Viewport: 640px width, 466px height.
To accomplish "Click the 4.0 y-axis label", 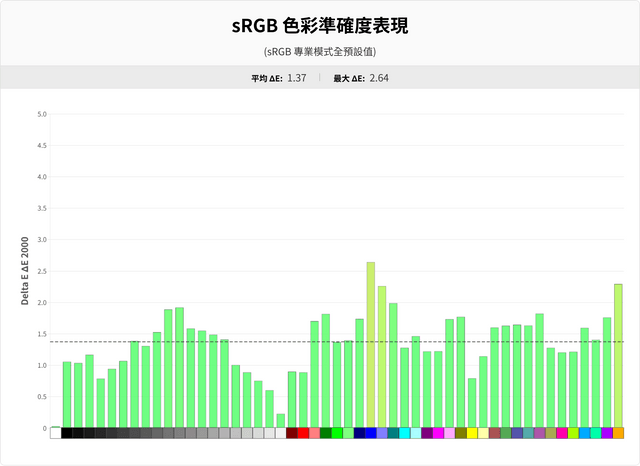I will [42, 177].
